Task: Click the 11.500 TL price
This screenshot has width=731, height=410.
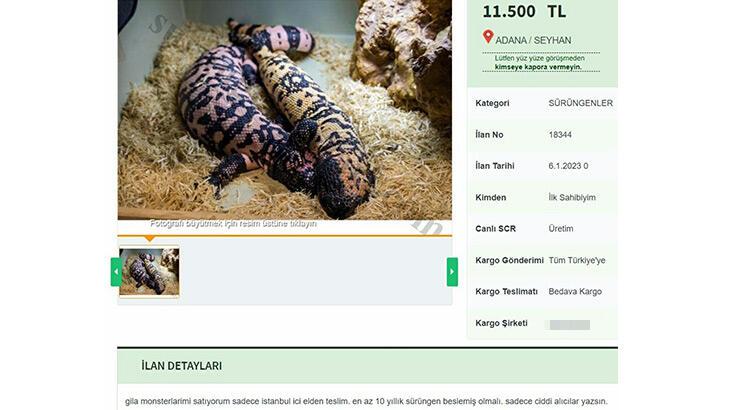Action: point(524,12)
